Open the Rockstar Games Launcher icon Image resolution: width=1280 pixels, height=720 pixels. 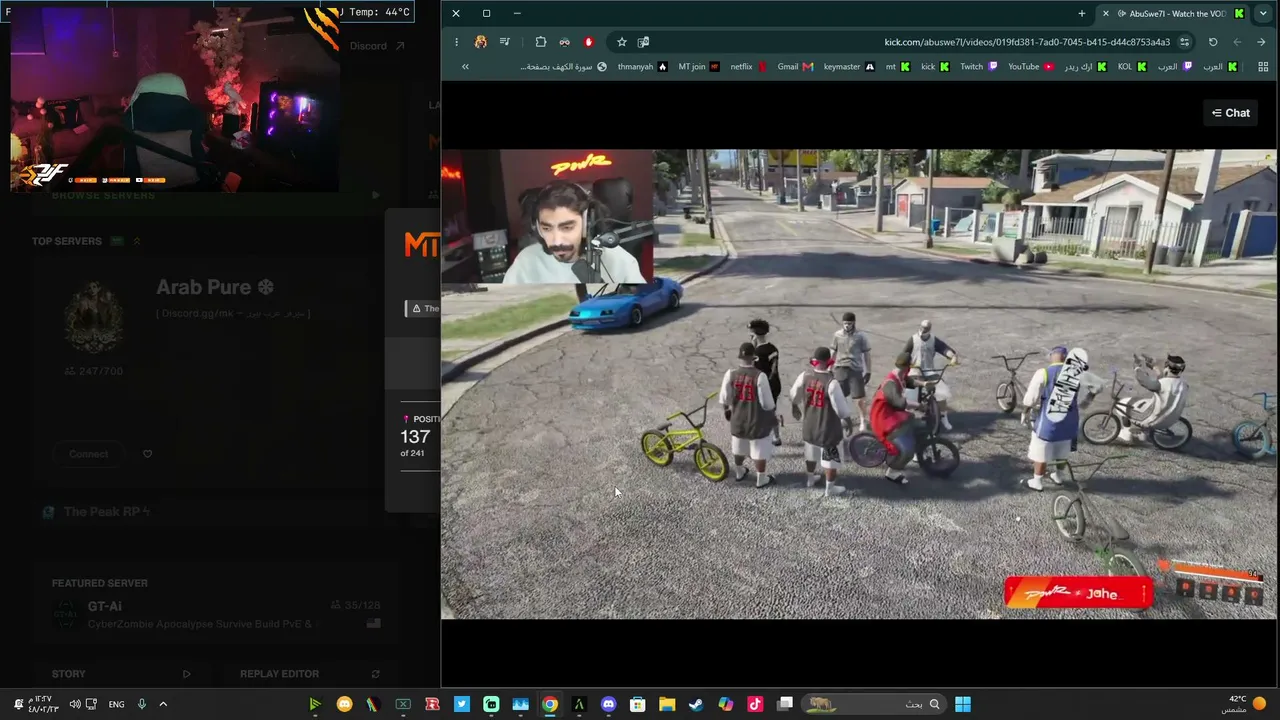tap(432, 704)
